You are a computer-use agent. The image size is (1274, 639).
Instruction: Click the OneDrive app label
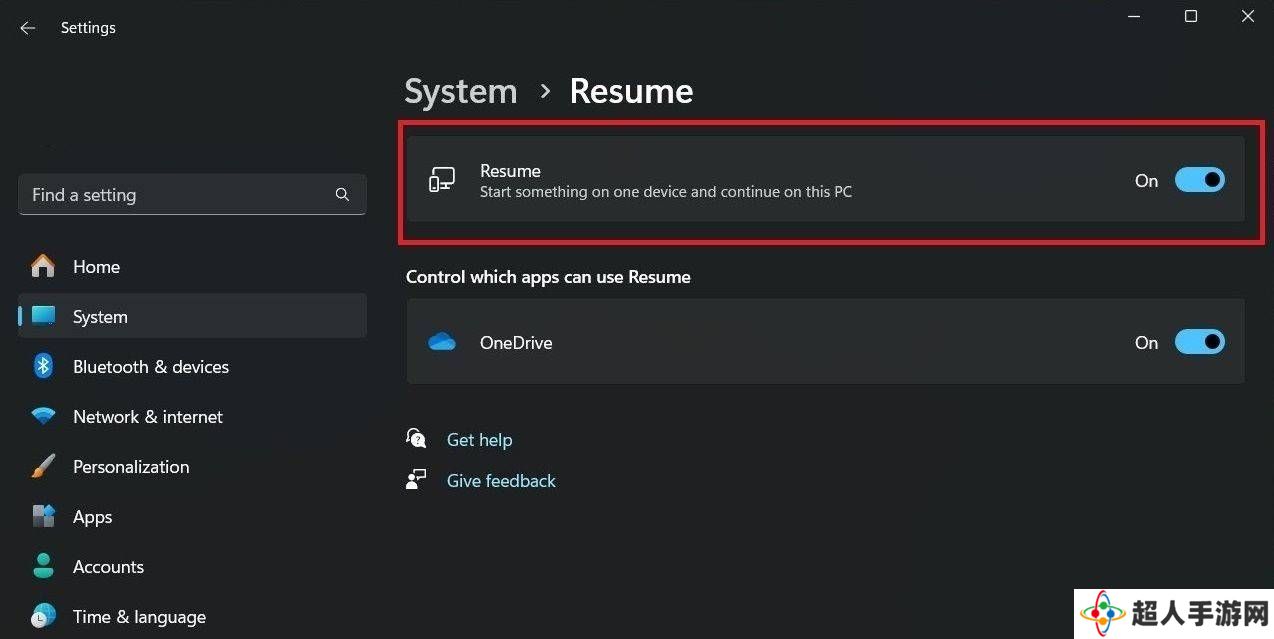[516, 342]
